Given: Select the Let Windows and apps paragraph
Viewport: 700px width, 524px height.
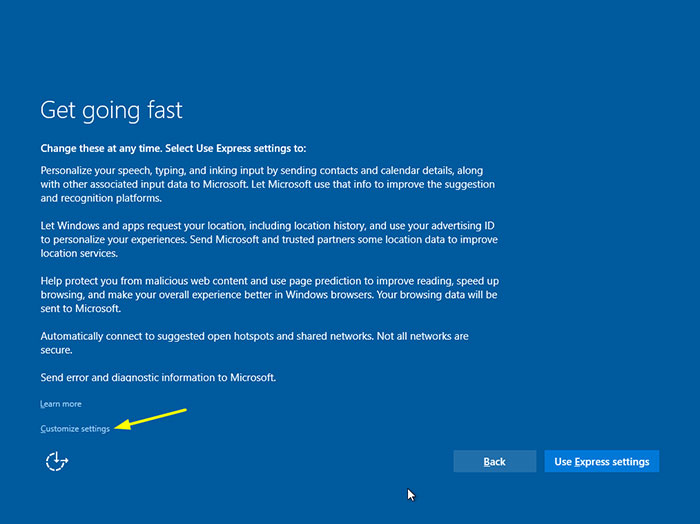Looking at the screenshot, I should tap(269, 240).
